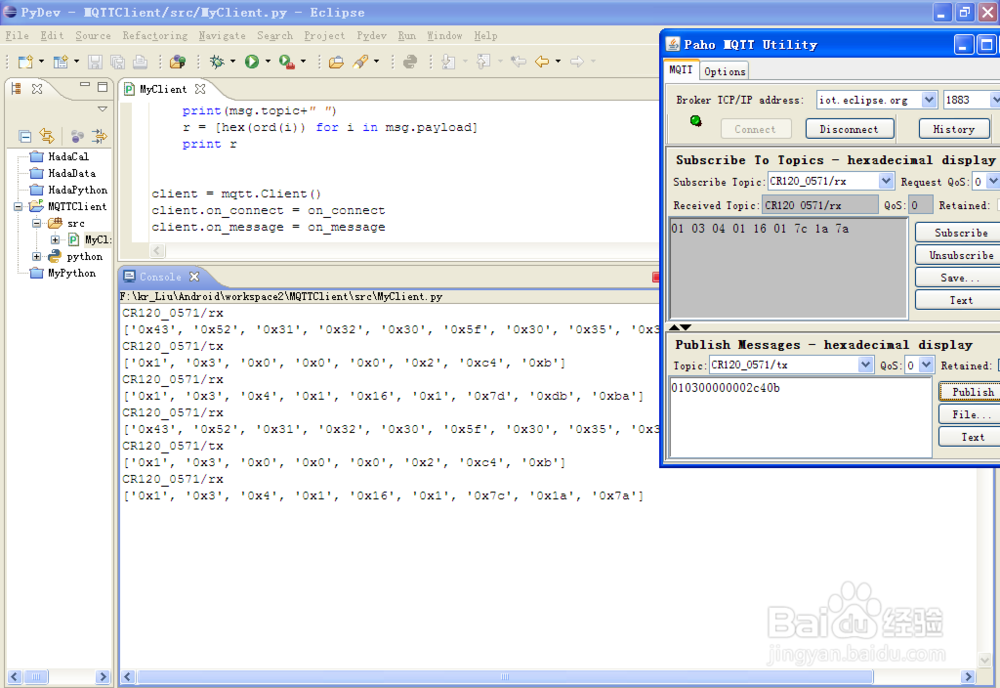1000x688 pixels.
Task: Click the New file toolbar icon
Action: pos(25,61)
